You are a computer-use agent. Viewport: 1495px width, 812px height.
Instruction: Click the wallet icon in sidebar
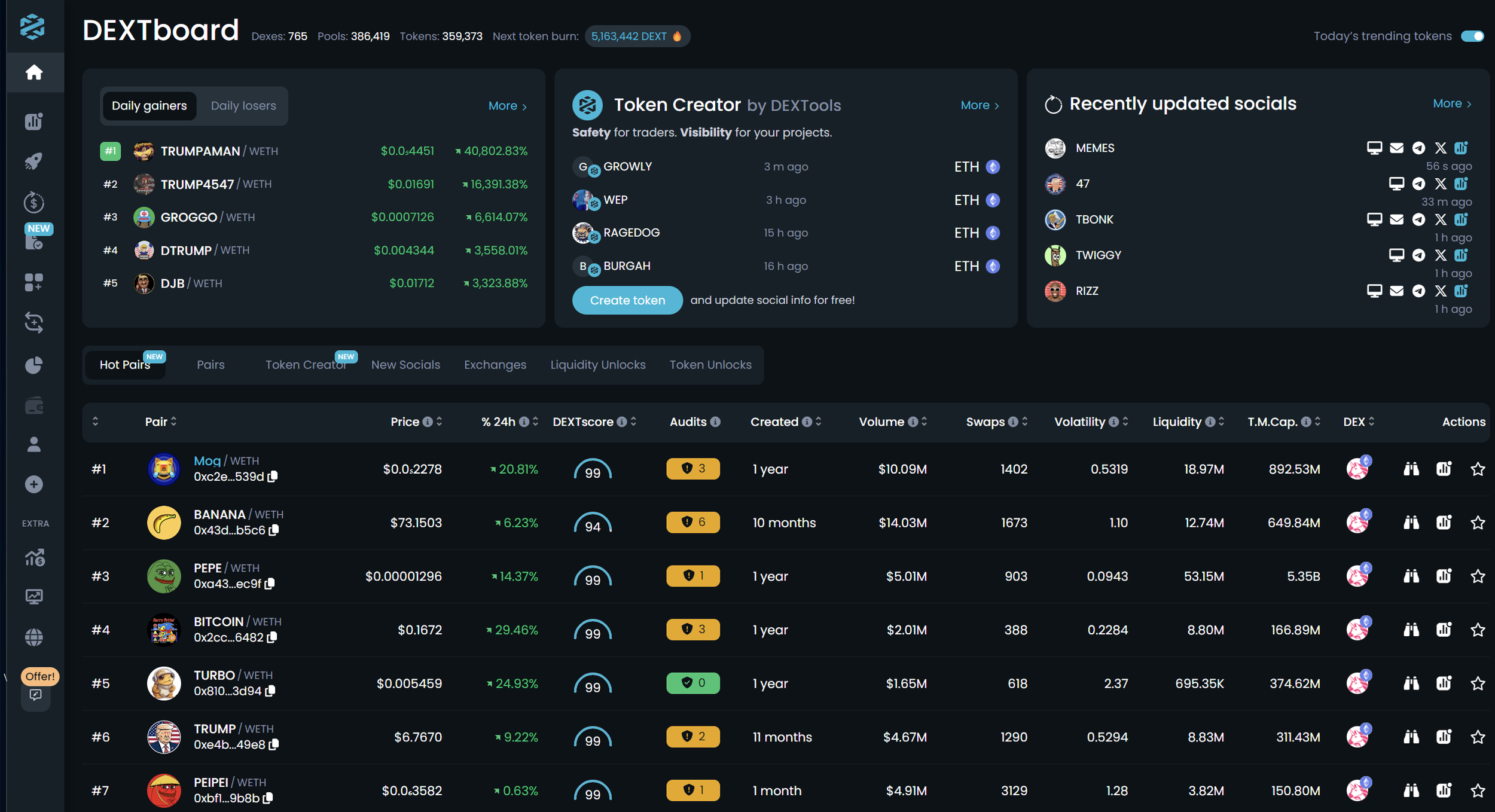(x=34, y=406)
